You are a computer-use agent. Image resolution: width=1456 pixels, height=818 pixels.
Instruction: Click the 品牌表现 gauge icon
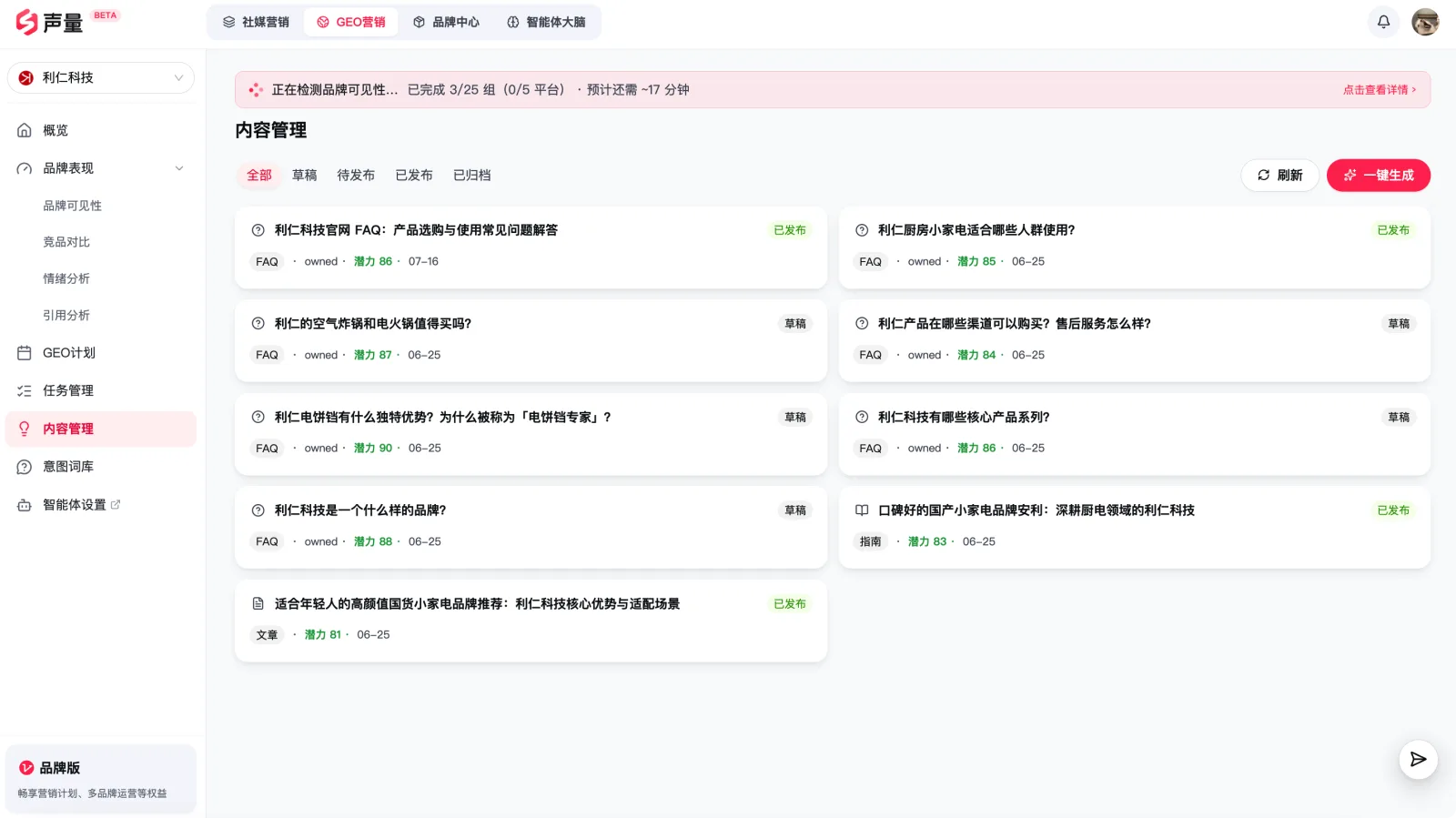point(25,168)
